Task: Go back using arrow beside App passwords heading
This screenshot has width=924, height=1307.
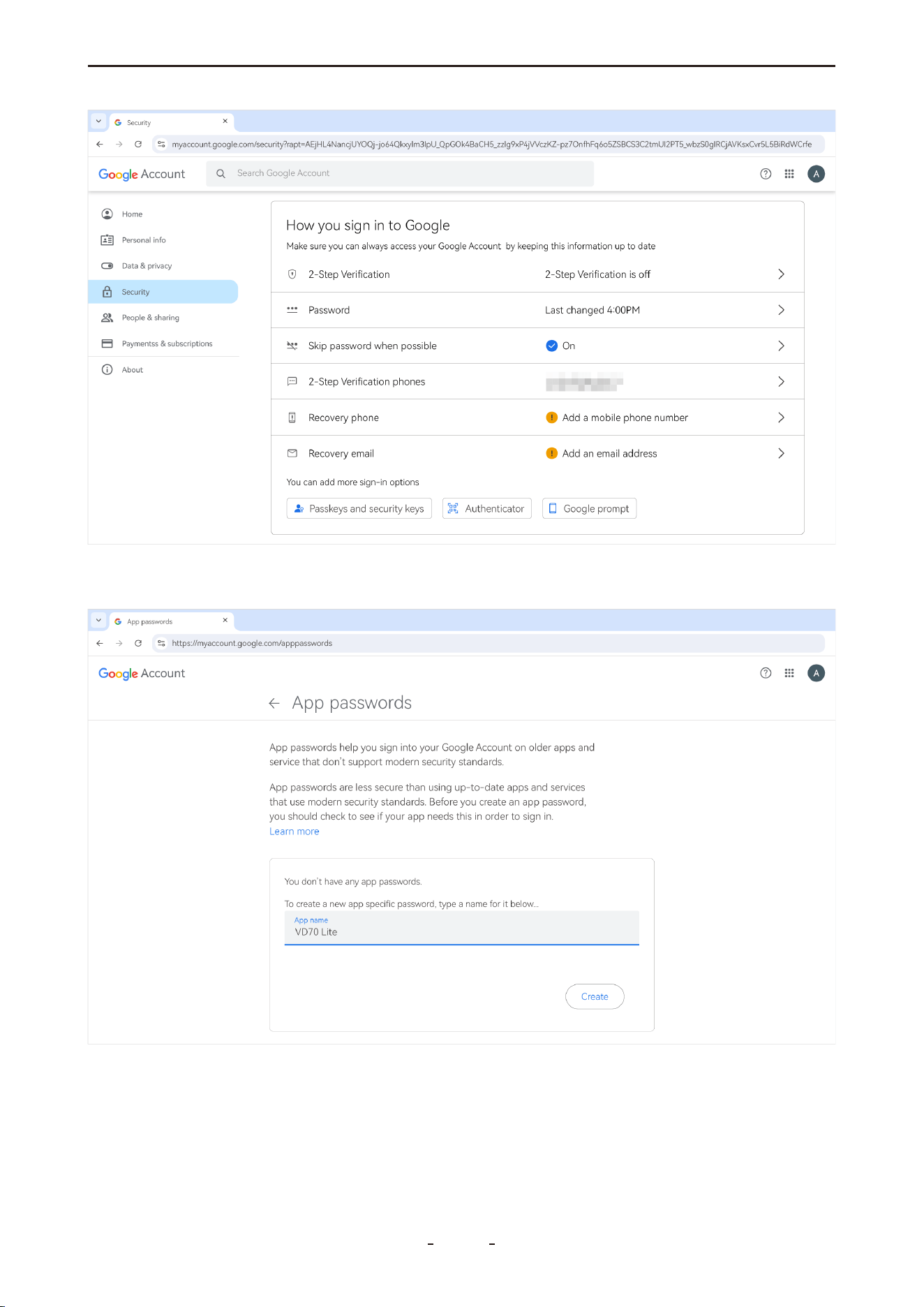Action: coord(274,703)
